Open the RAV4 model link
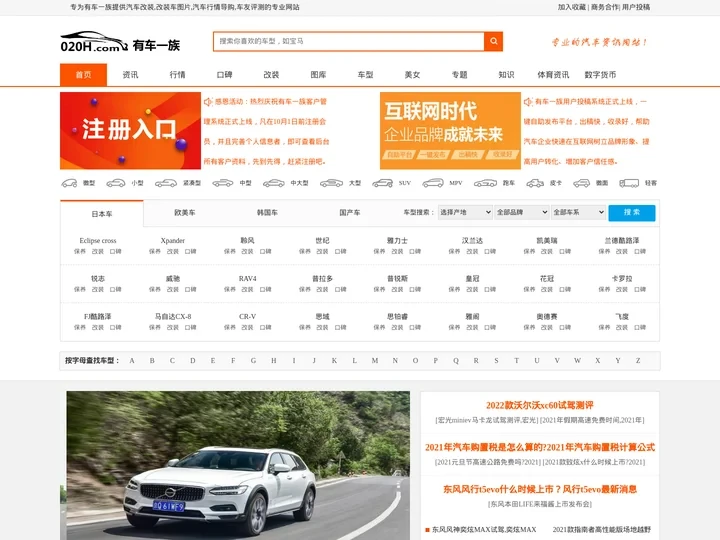The height and width of the screenshot is (540, 720). 248,279
